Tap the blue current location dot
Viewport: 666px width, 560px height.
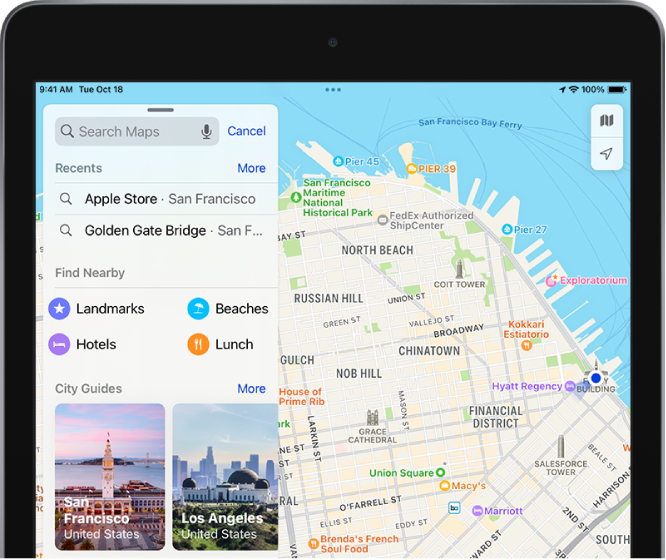[x=596, y=378]
